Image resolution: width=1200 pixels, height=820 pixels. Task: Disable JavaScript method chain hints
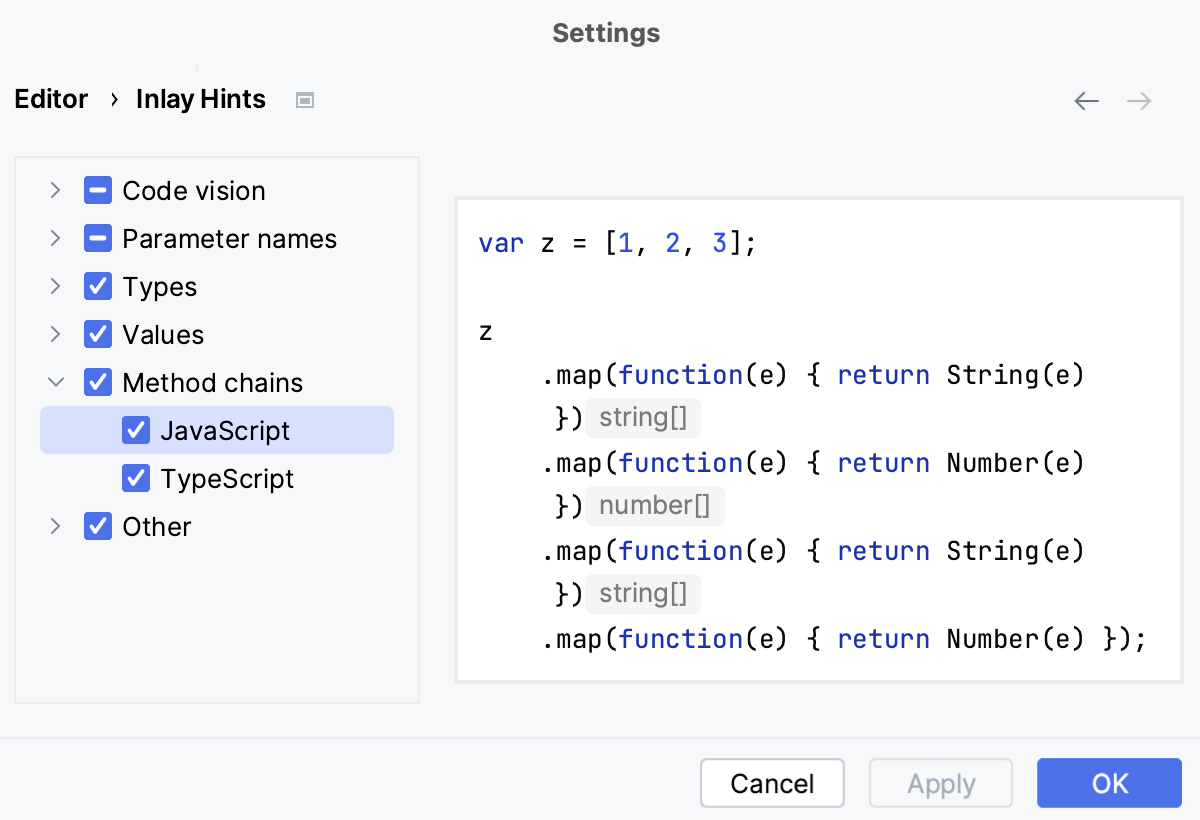pyautogui.click(x=136, y=430)
